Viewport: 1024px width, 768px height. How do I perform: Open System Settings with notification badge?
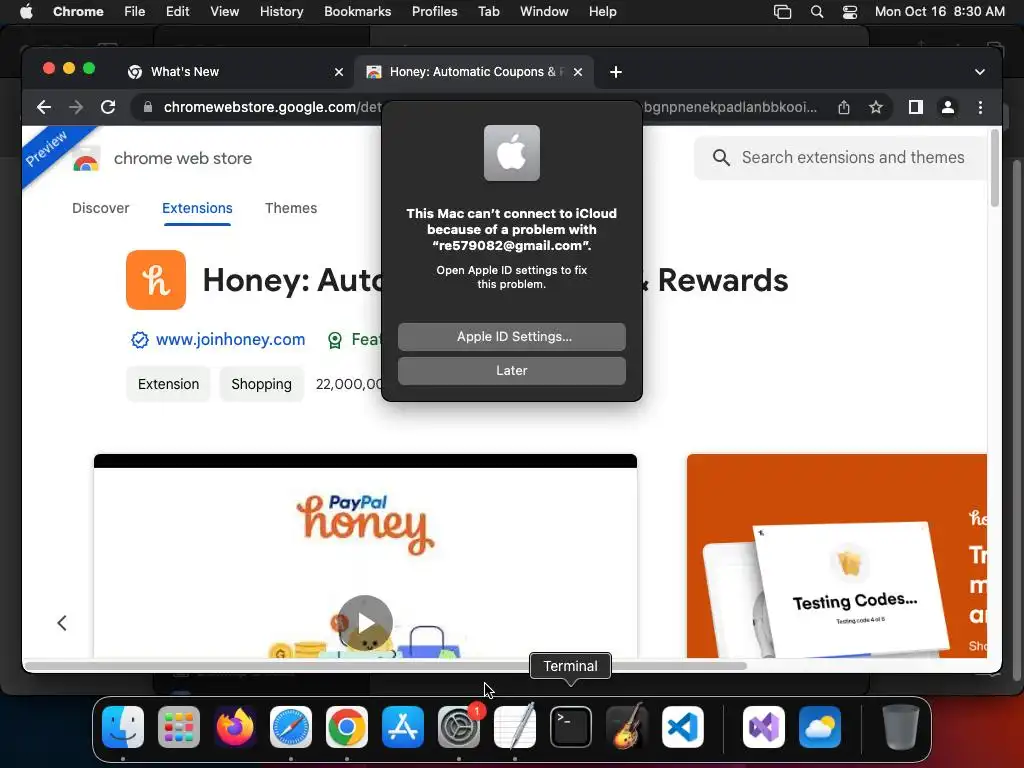click(458, 727)
